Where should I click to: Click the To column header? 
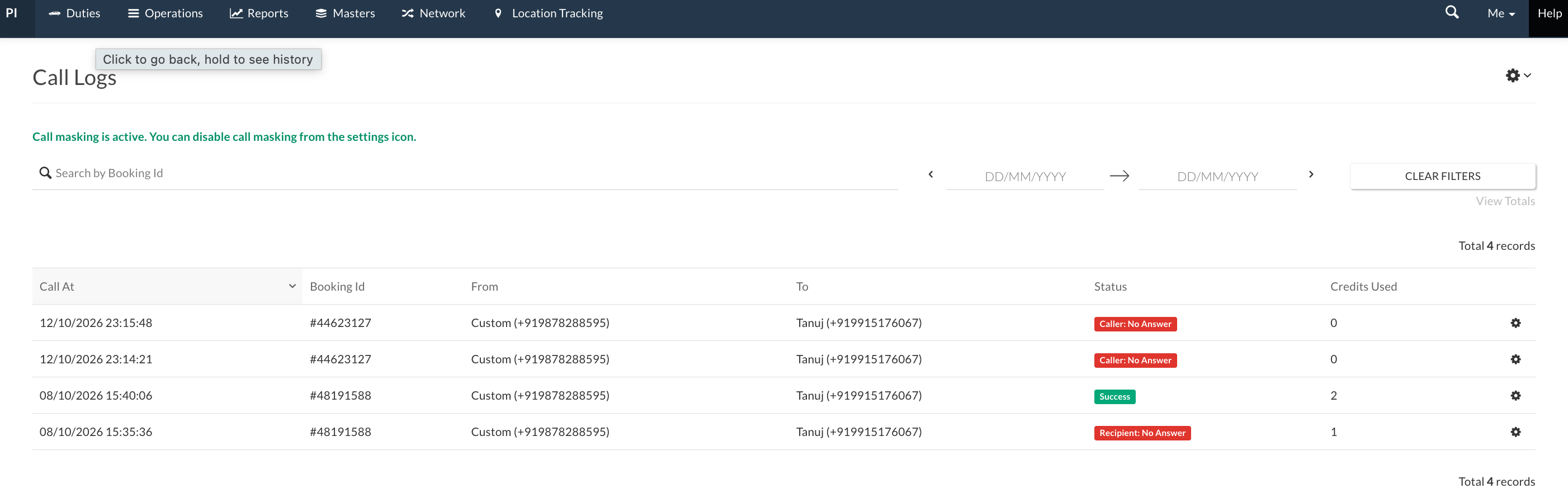[802, 287]
